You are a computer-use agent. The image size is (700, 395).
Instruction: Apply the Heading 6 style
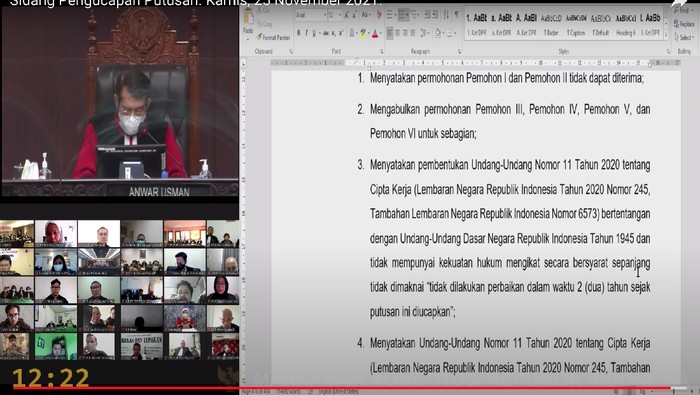coord(625,24)
